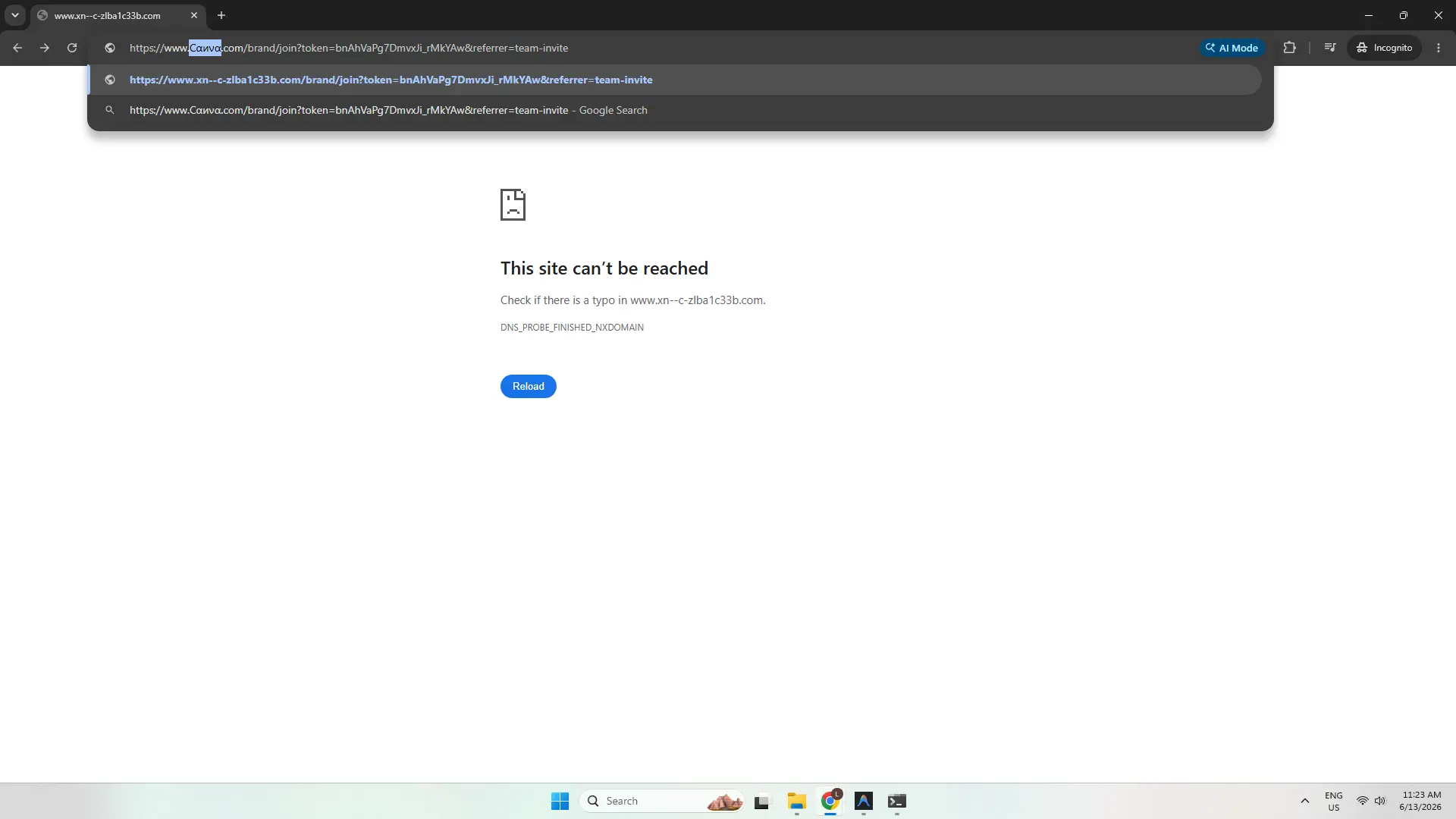Open AI Mode in the address bar
The width and height of the screenshot is (1456, 819).
(1232, 48)
